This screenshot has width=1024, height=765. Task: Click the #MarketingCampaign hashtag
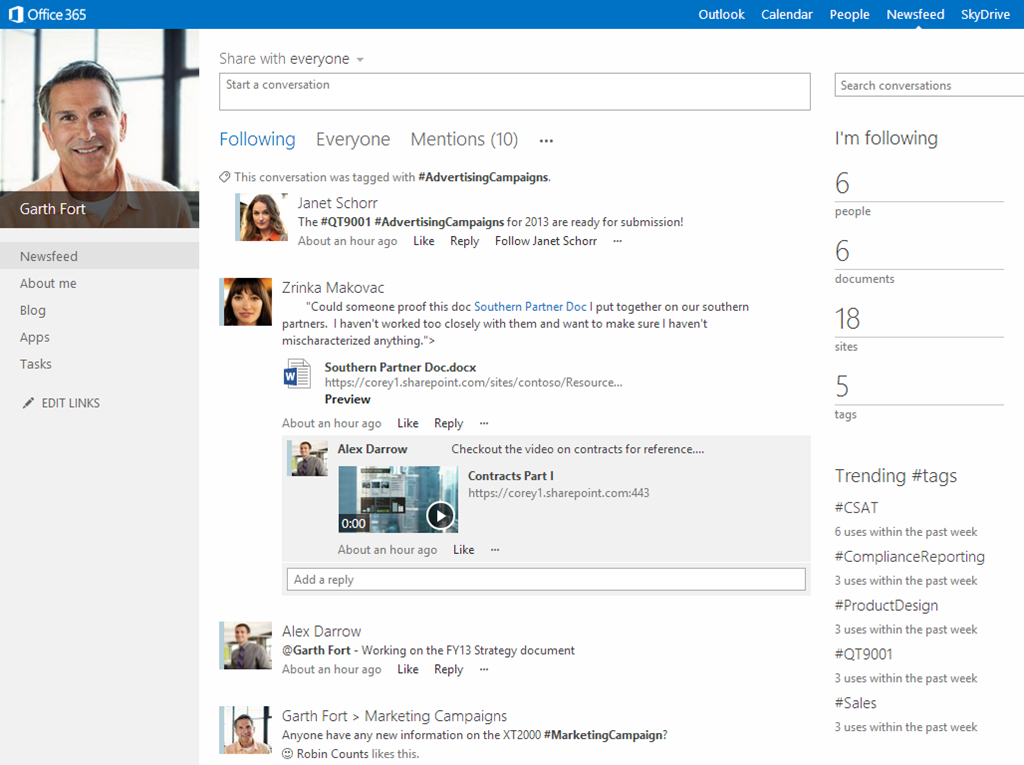(603, 735)
